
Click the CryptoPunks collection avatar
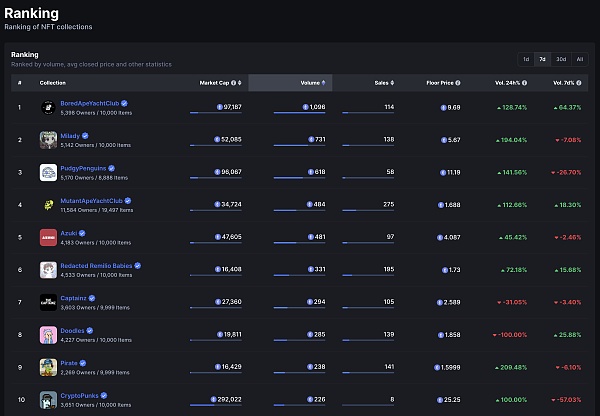click(x=48, y=399)
